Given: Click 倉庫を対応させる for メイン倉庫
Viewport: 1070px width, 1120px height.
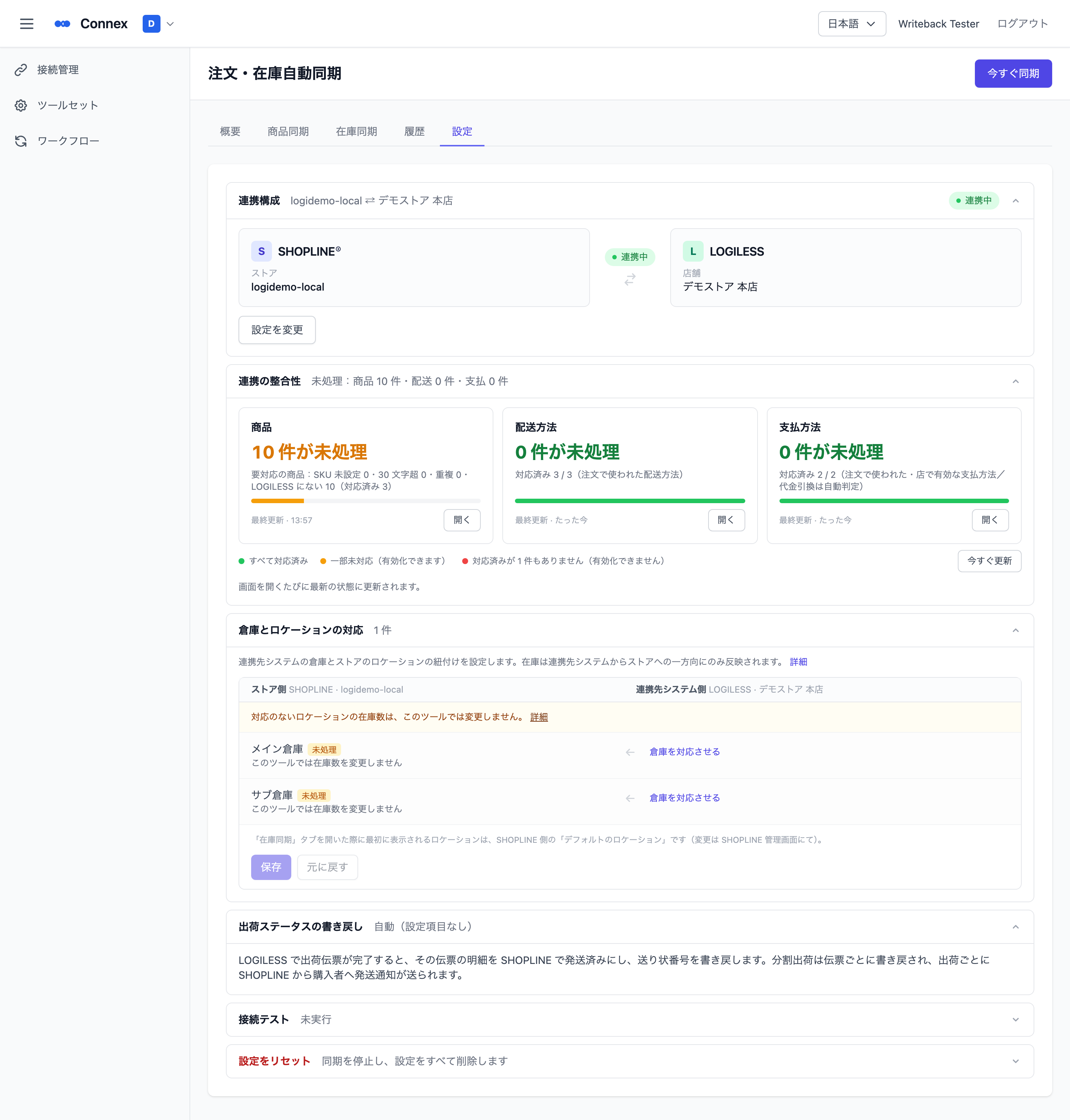Looking at the screenshot, I should (684, 751).
